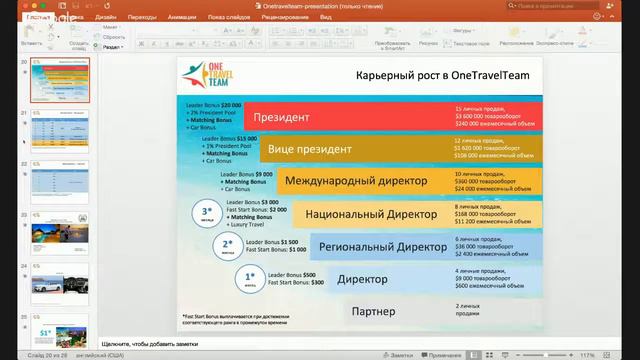The height and width of the screenshot is (360, 640).
Task: Insert a Текстовое поле text box
Action: pyautogui.click(x=467, y=43)
